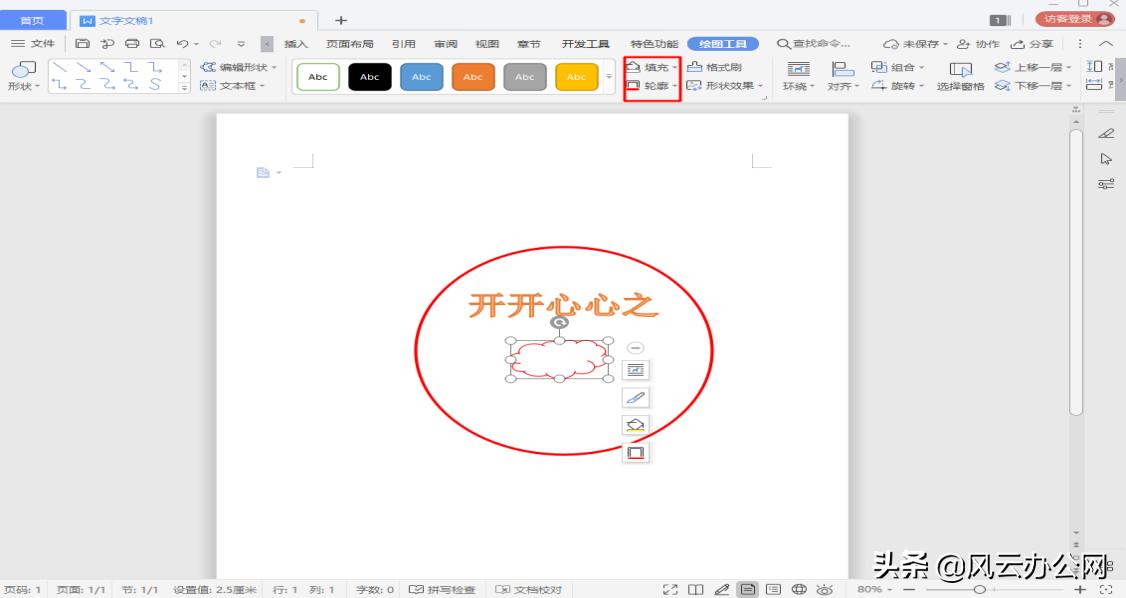Click the 首页 home tab button

32,20
